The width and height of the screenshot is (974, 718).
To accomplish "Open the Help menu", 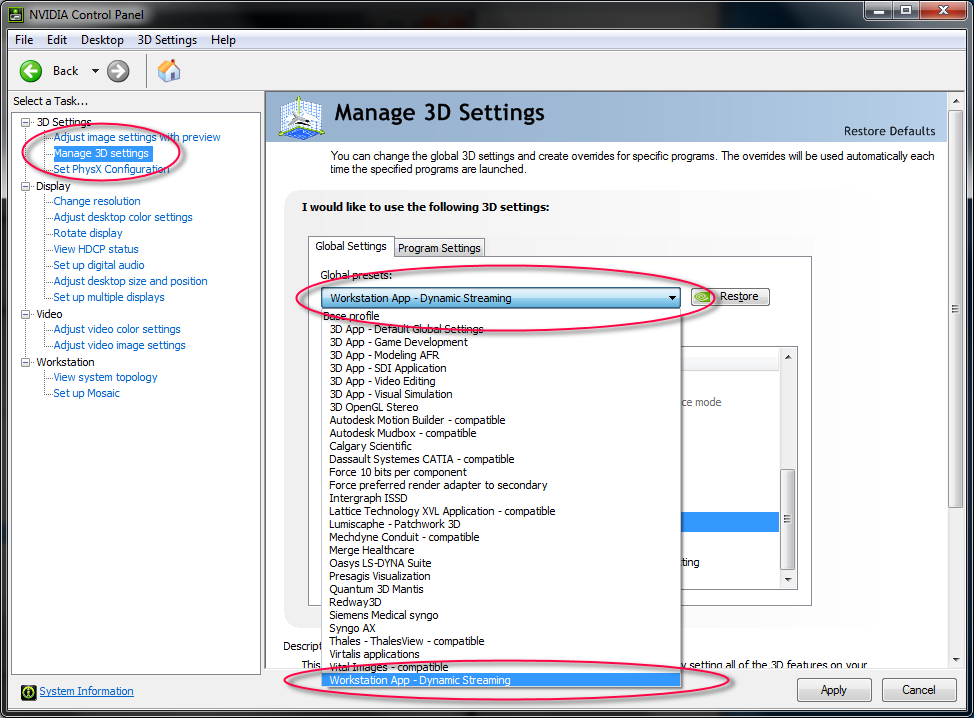I will (x=223, y=40).
